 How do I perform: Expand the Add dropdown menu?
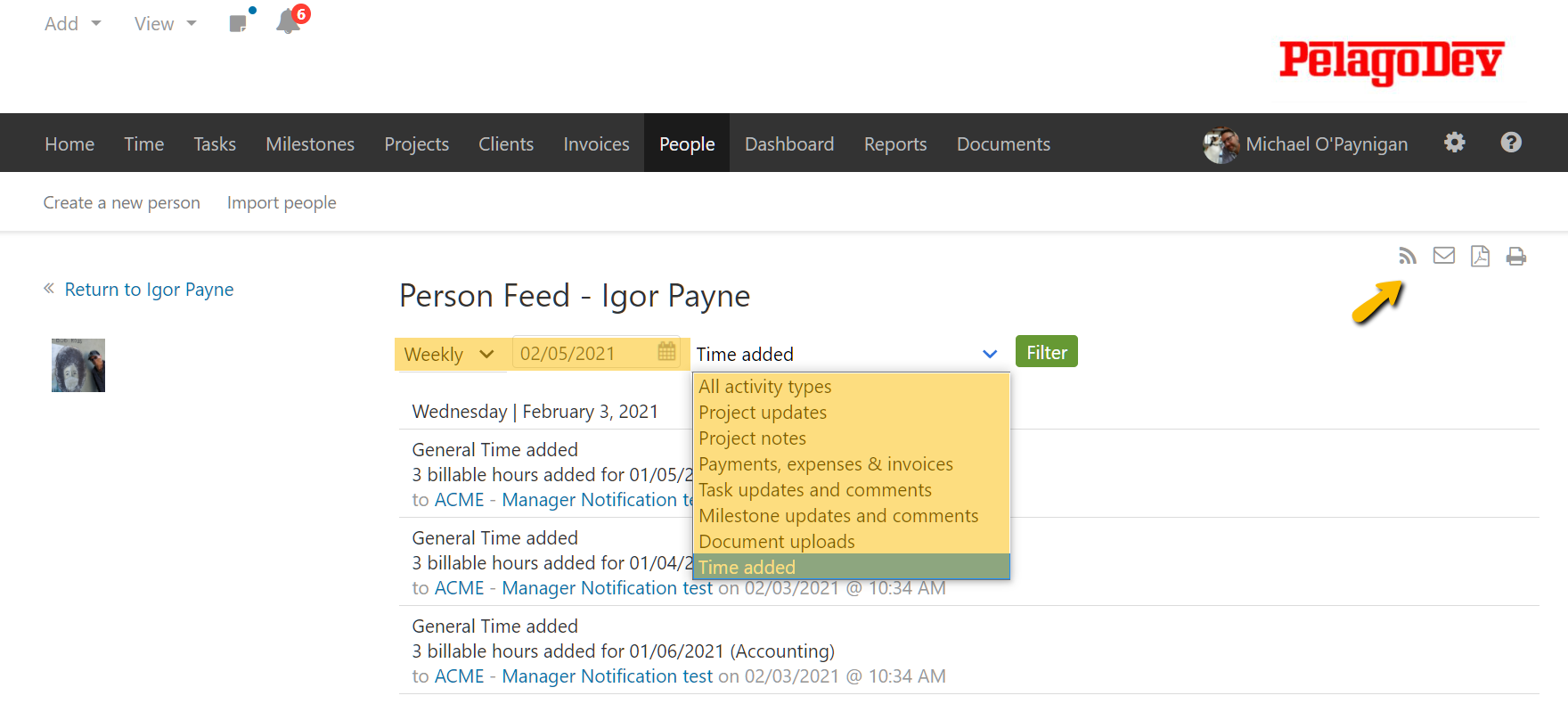pyautogui.click(x=73, y=24)
